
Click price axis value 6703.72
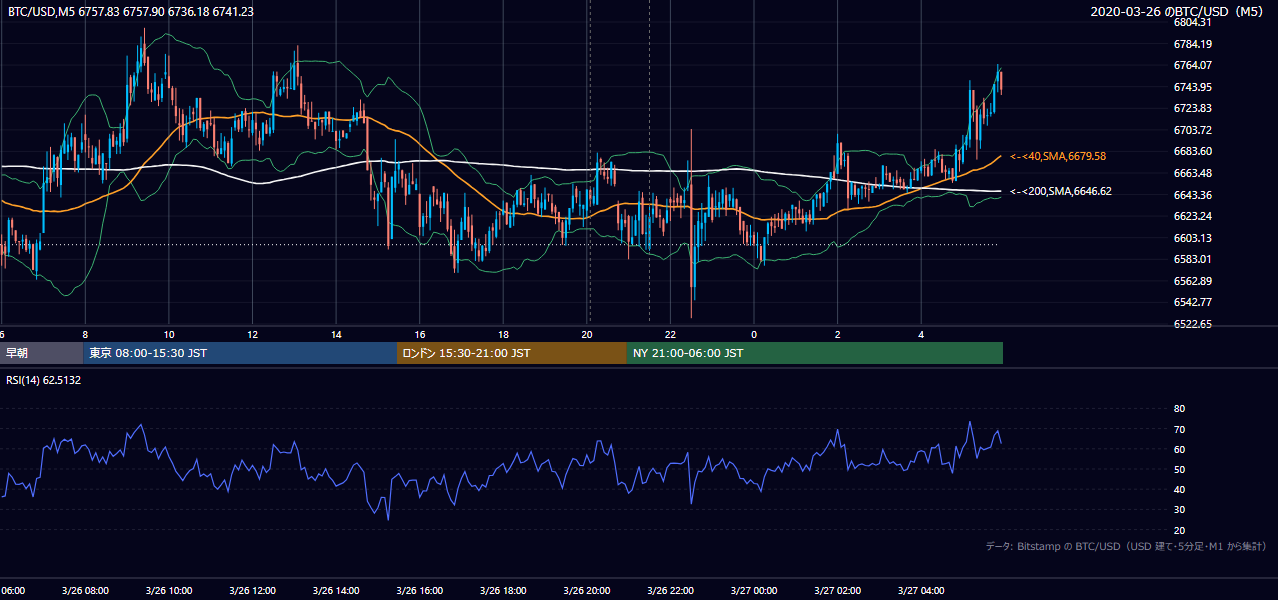(1193, 130)
